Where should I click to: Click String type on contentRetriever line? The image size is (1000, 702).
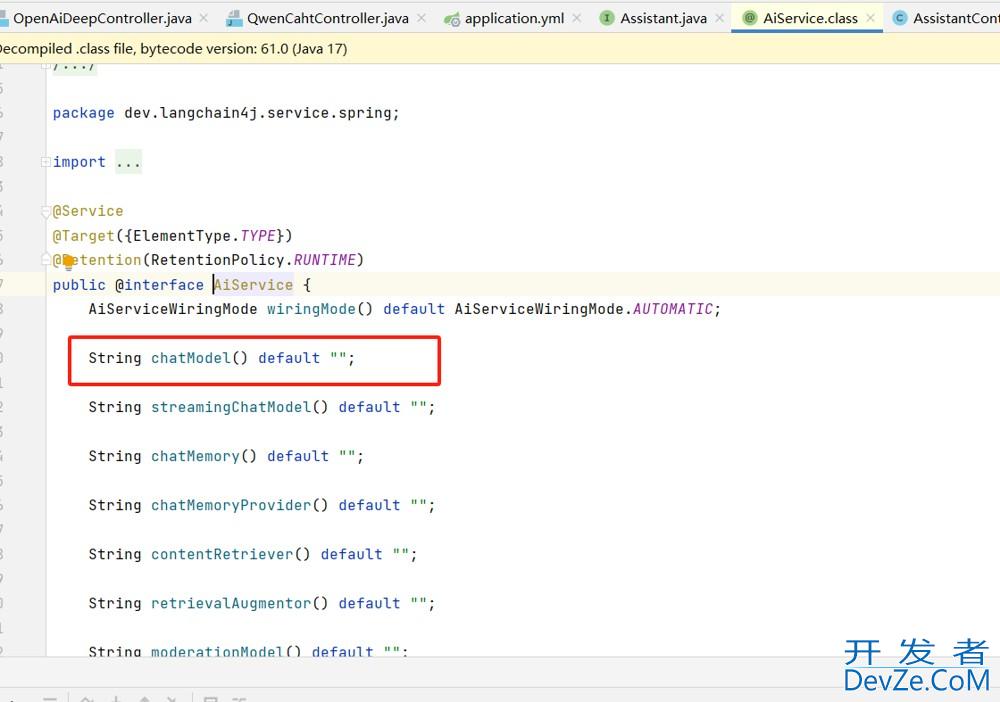click(115, 555)
